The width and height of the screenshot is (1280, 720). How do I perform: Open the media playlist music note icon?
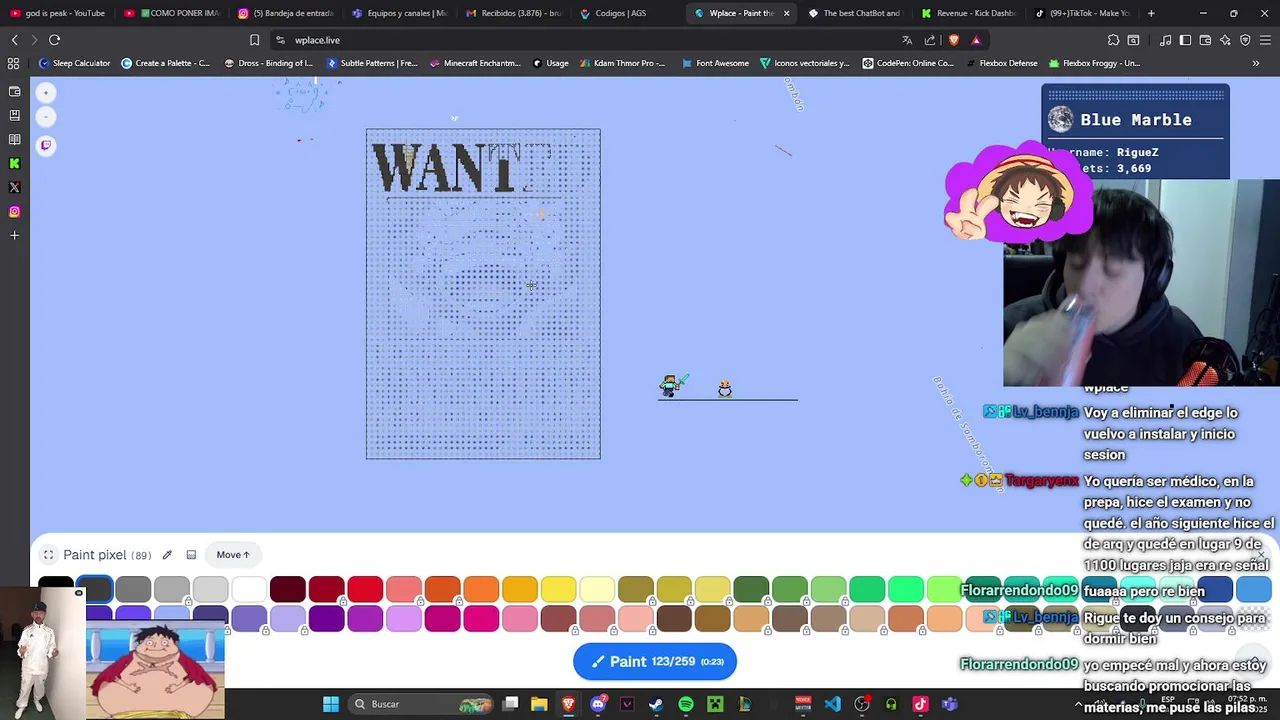[x=1165, y=40]
